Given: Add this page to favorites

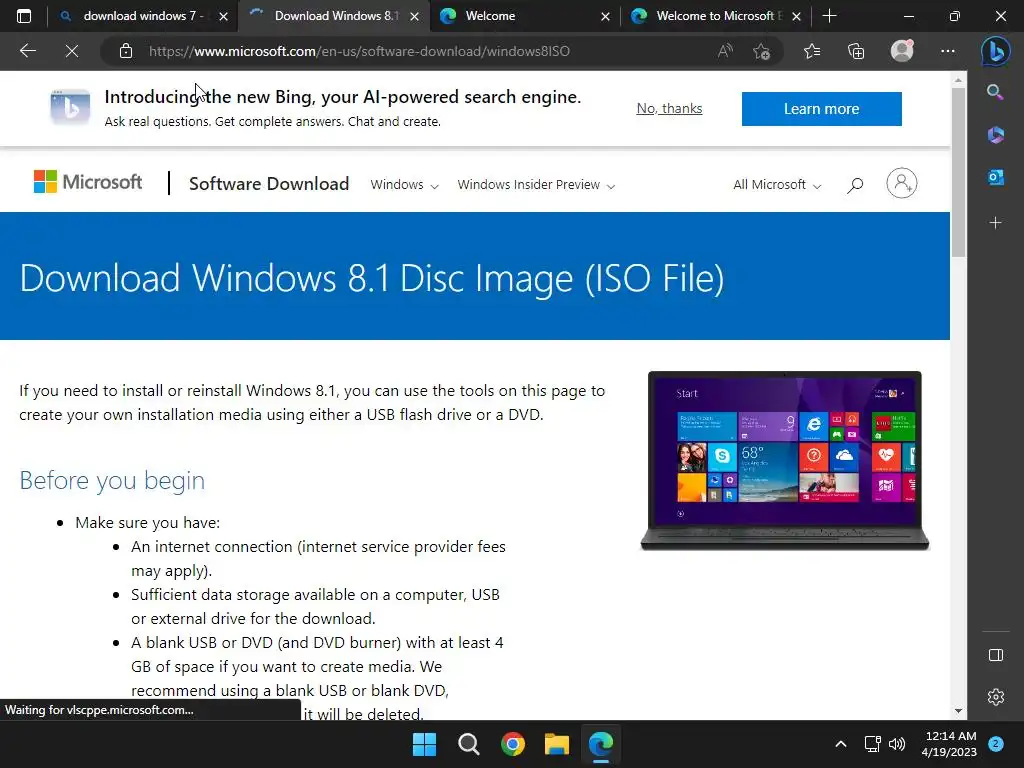Looking at the screenshot, I should coord(761,51).
